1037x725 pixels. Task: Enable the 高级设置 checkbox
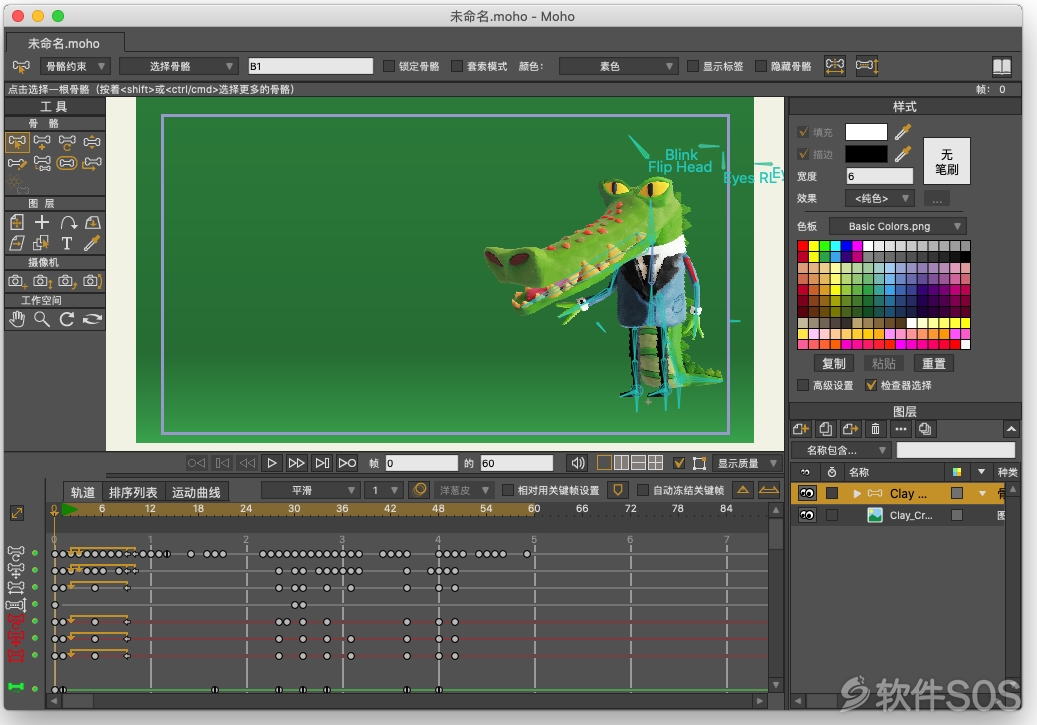point(803,385)
